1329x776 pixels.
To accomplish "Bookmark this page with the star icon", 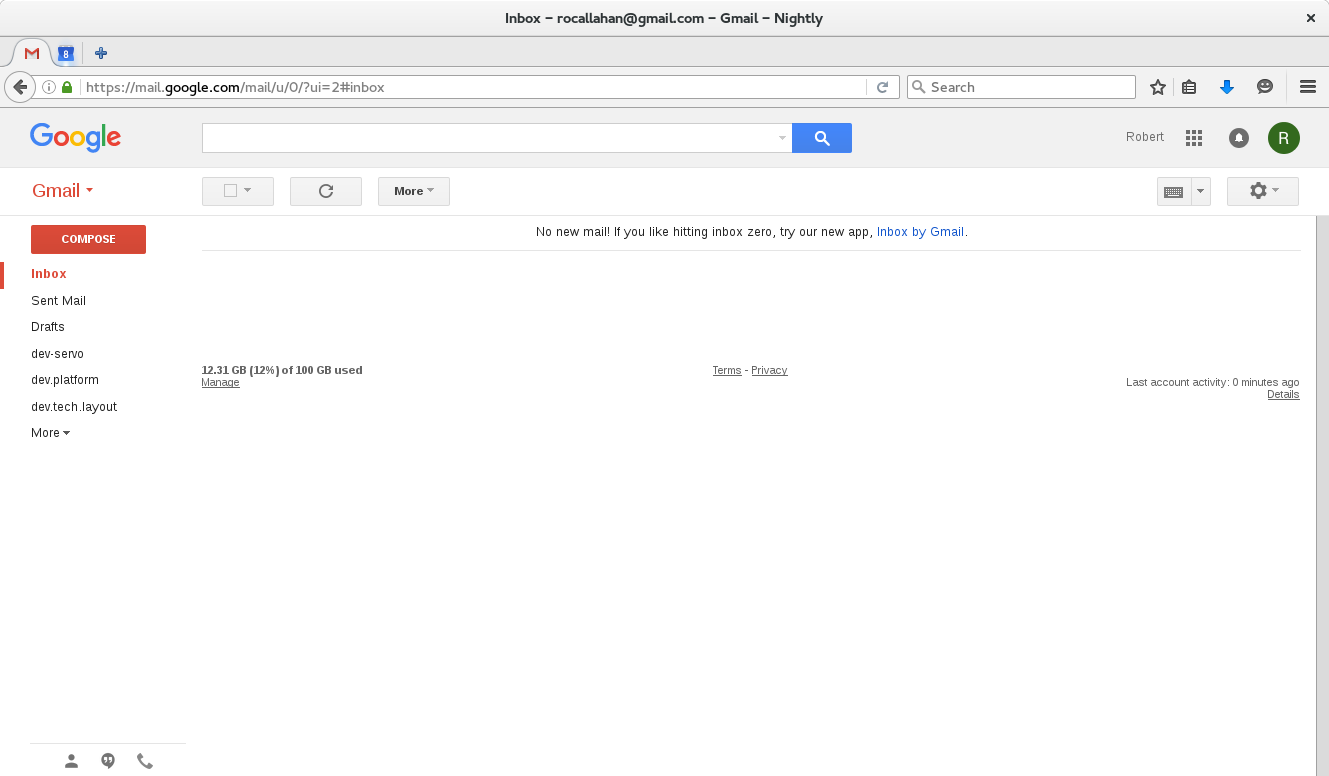I will coord(1158,87).
